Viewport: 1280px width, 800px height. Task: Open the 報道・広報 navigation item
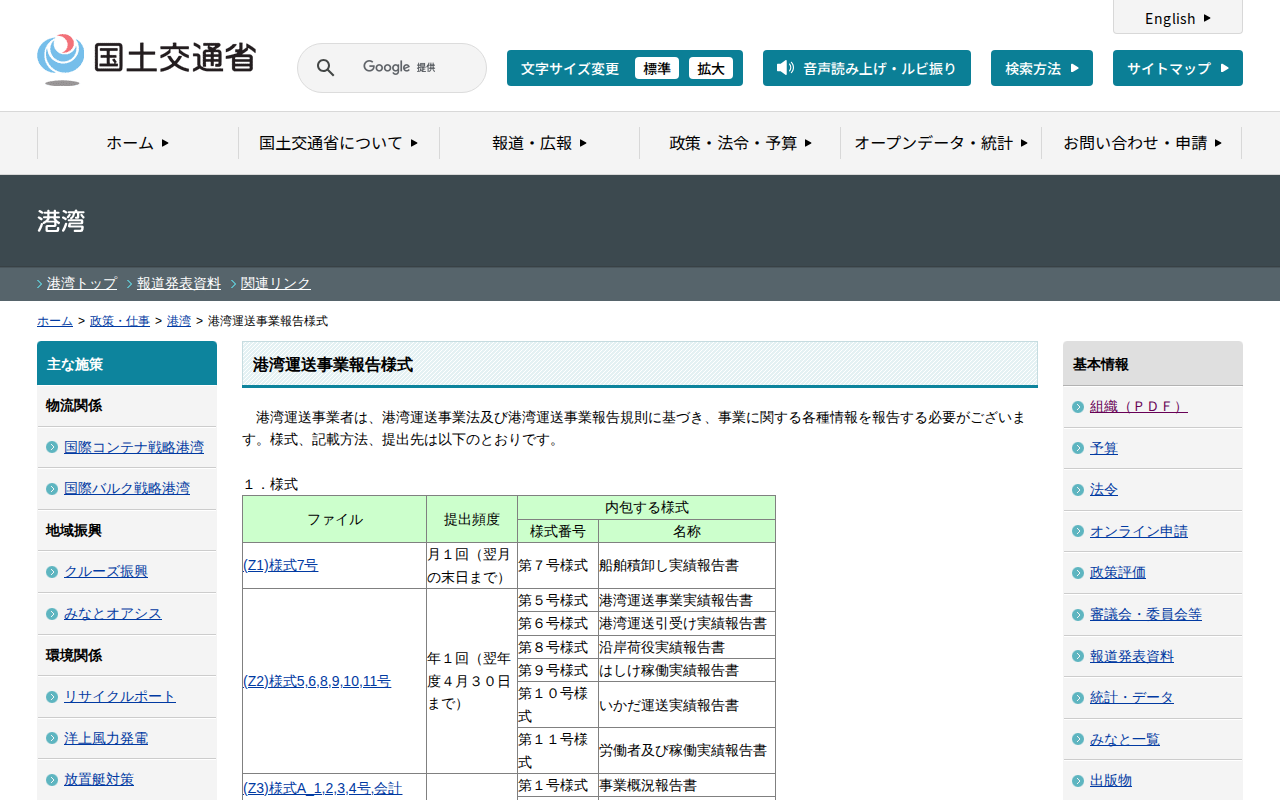539,143
